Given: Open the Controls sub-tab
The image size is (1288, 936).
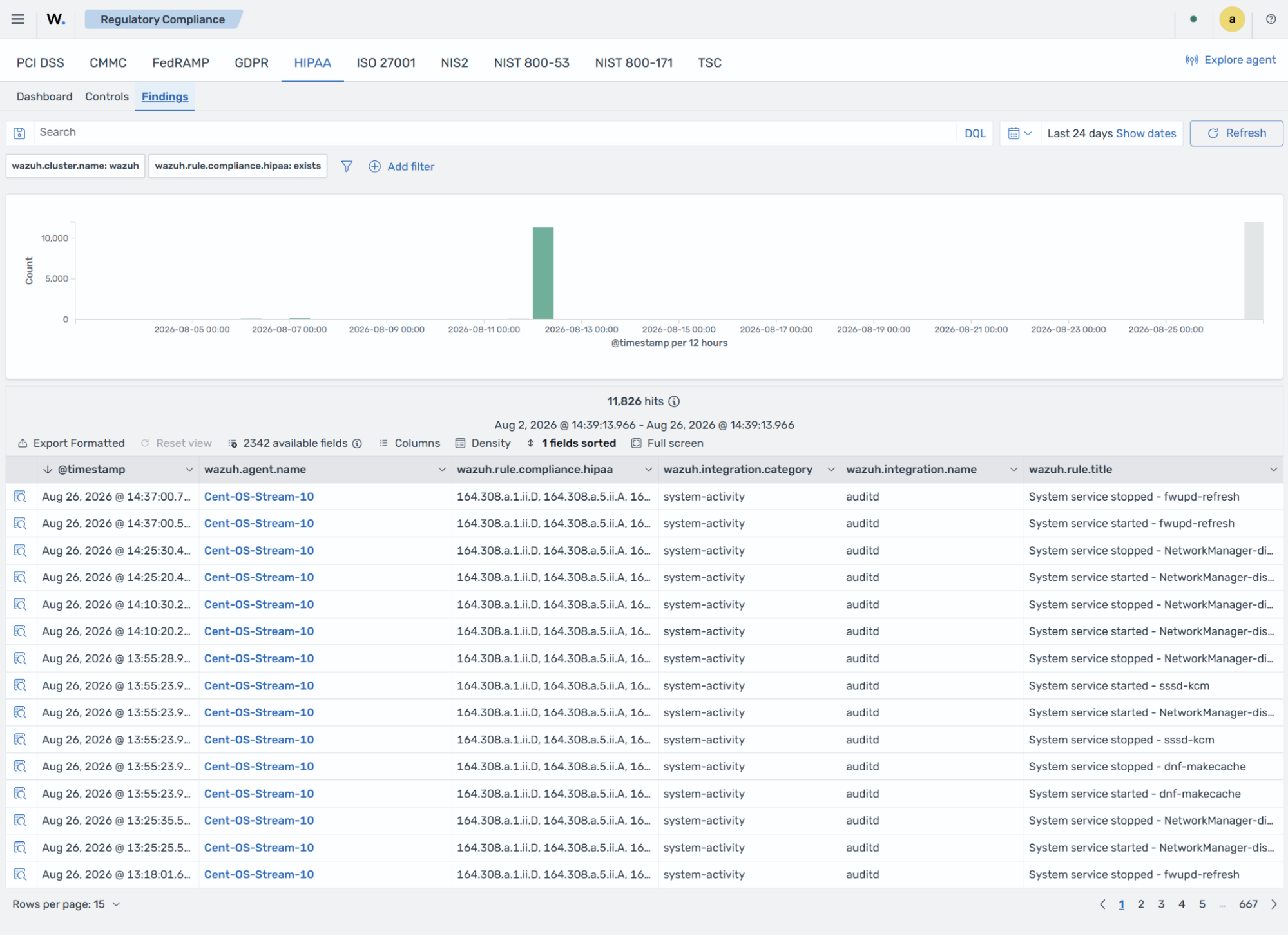Looking at the screenshot, I should pyautogui.click(x=107, y=97).
